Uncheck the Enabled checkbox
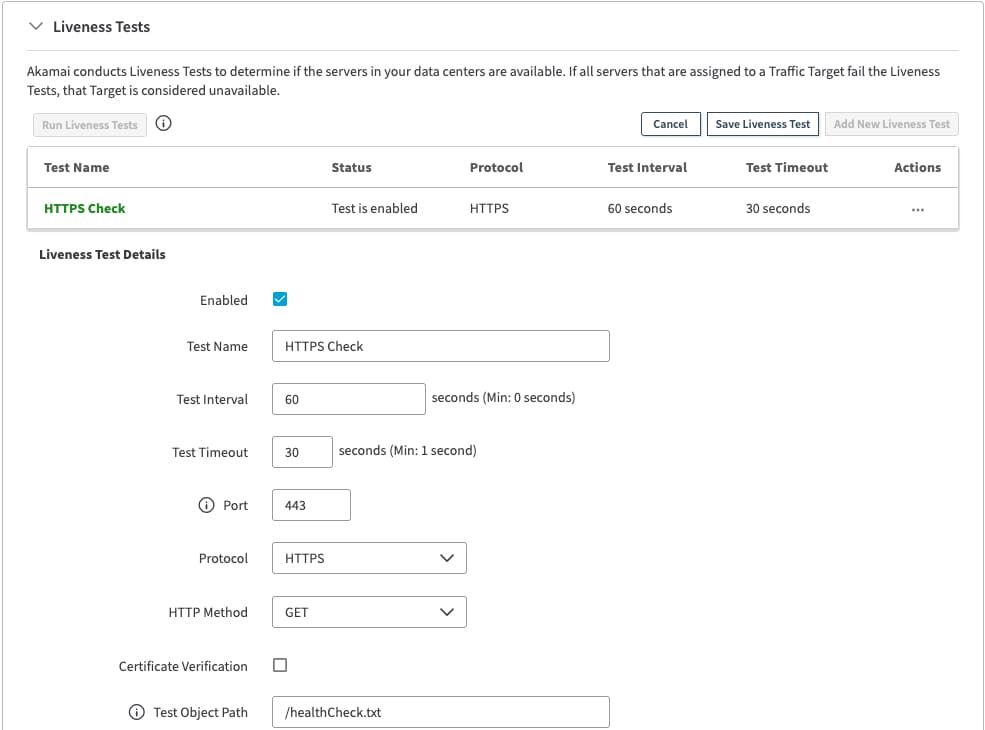 280,299
